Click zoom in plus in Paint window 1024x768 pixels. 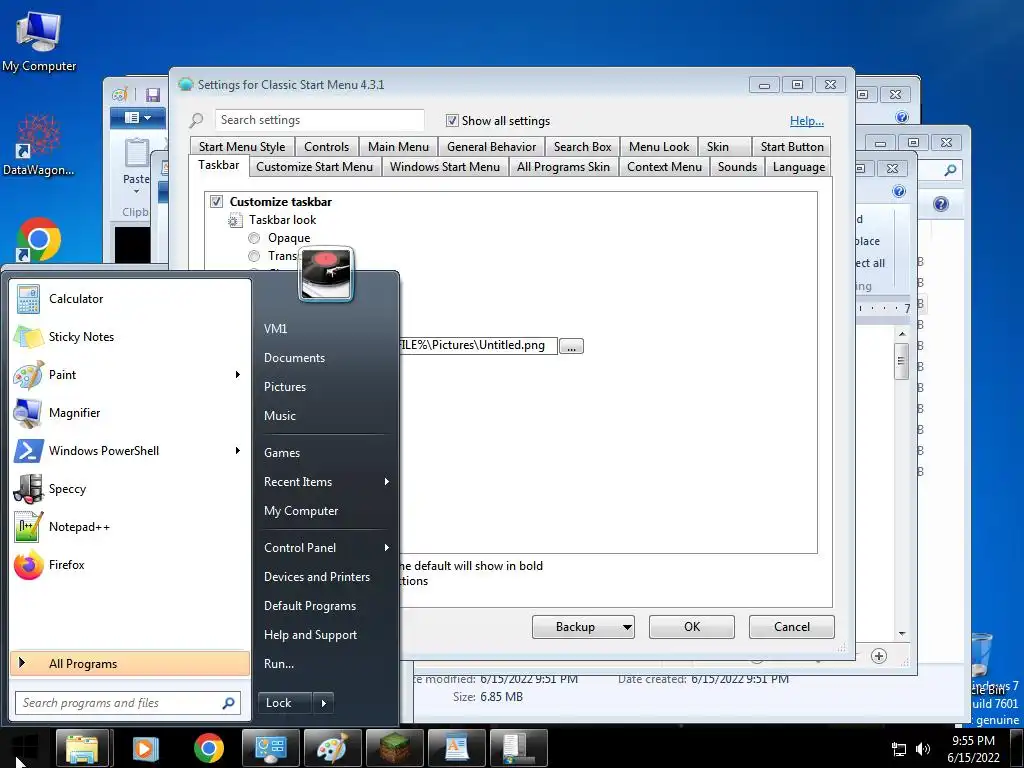click(x=879, y=656)
